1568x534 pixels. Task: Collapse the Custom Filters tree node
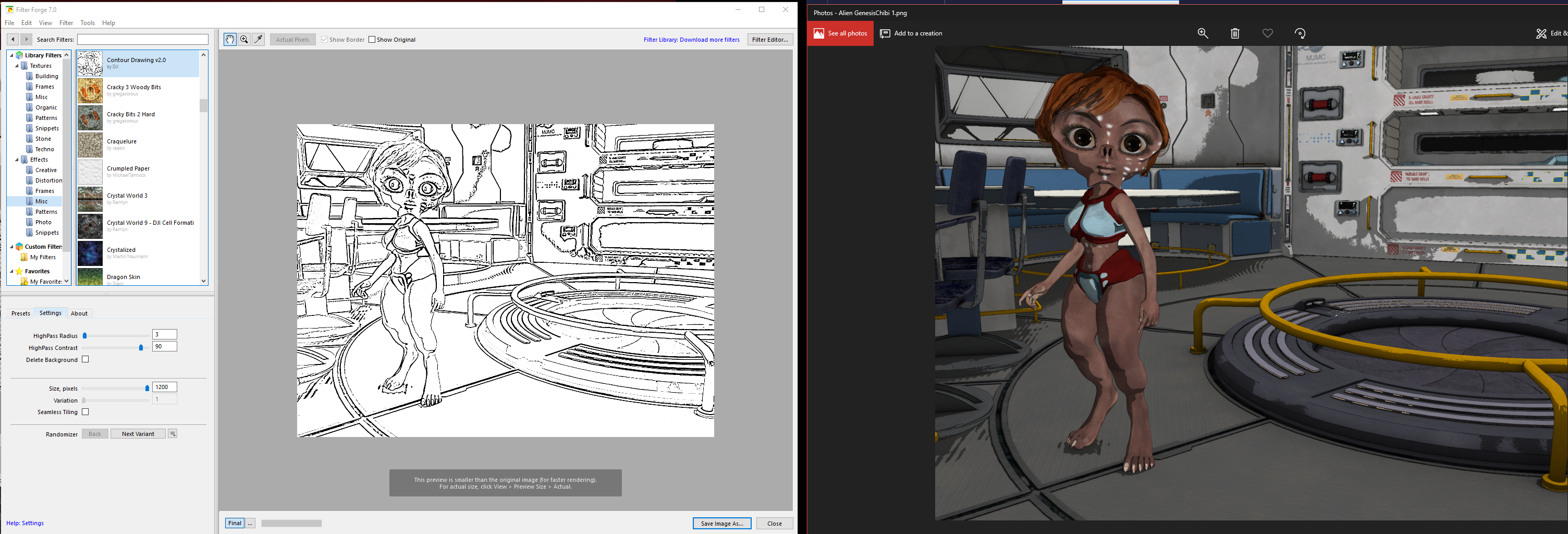coord(11,247)
